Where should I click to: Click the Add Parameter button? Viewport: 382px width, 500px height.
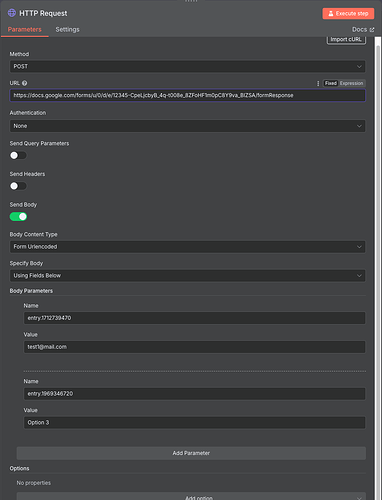pyautogui.click(x=191, y=453)
